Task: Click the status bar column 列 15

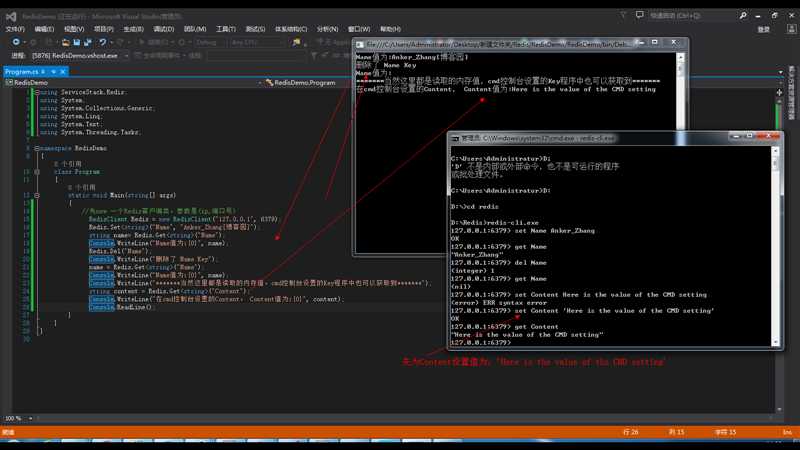Action: pos(677,432)
